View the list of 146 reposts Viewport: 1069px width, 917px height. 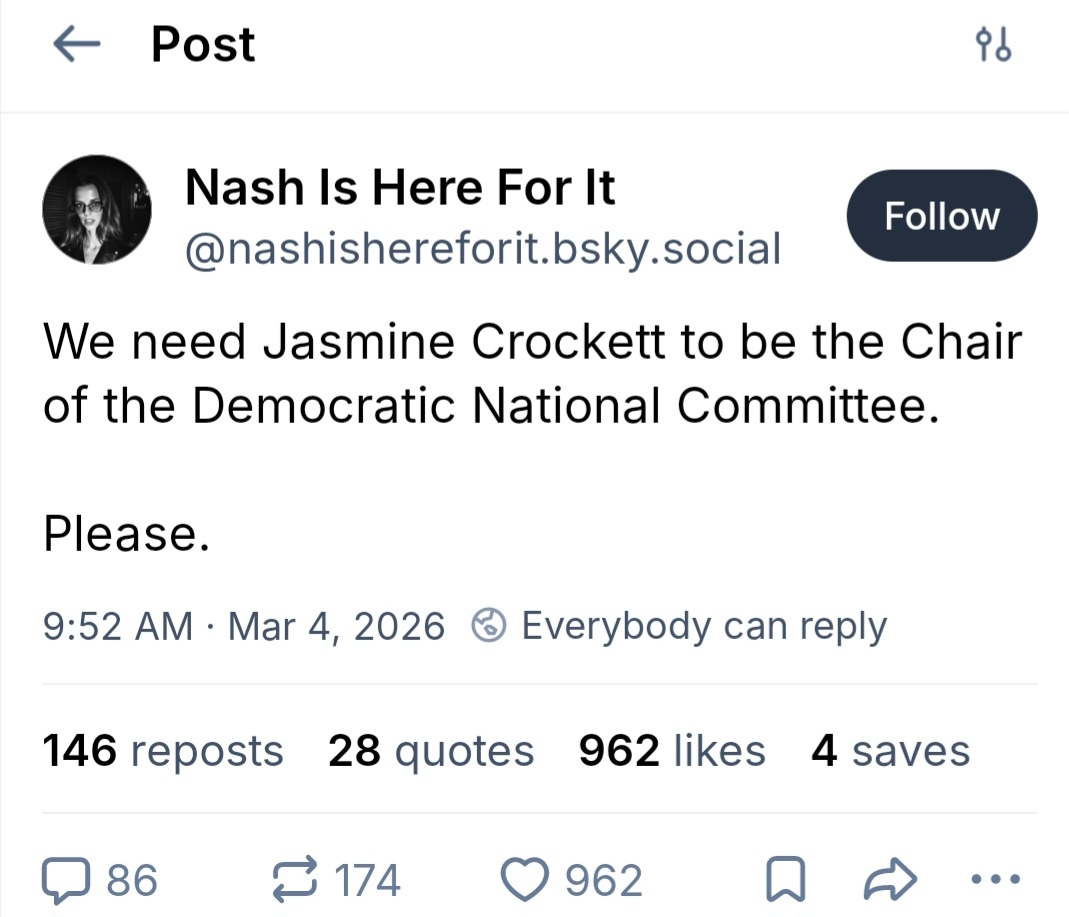163,751
